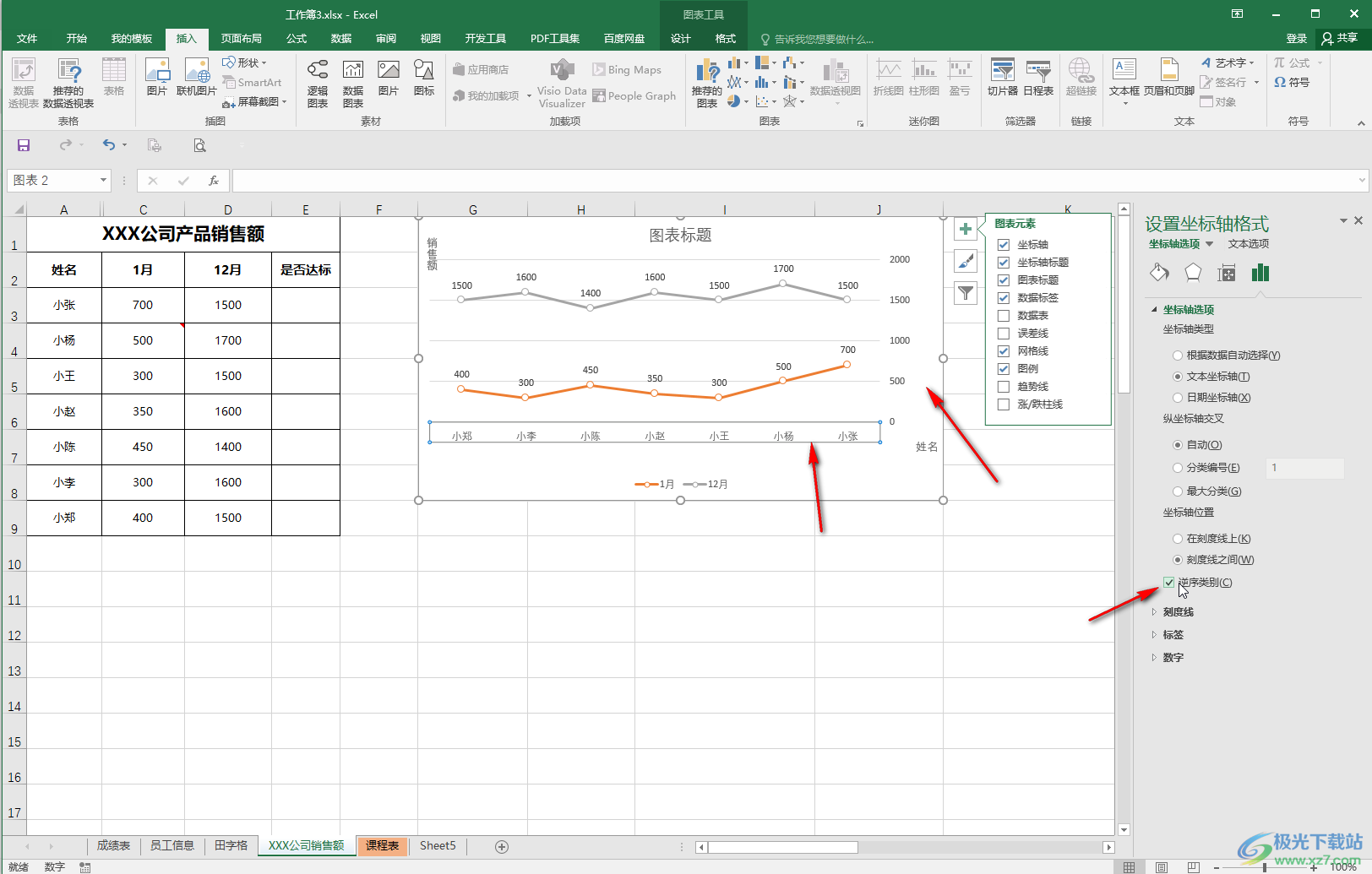The width and height of the screenshot is (1372, 874).
Task: Open the 文件 menu
Action: point(27,39)
